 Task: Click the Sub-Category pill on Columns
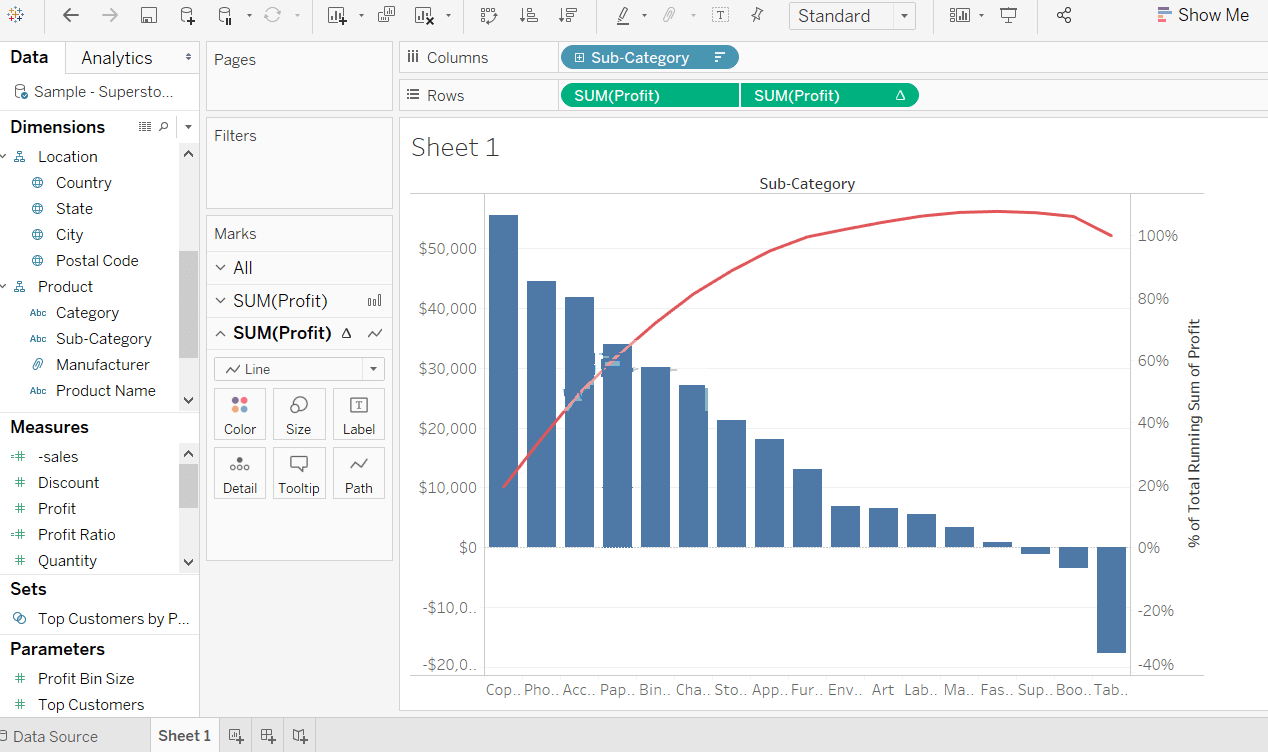pyautogui.click(x=650, y=58)
